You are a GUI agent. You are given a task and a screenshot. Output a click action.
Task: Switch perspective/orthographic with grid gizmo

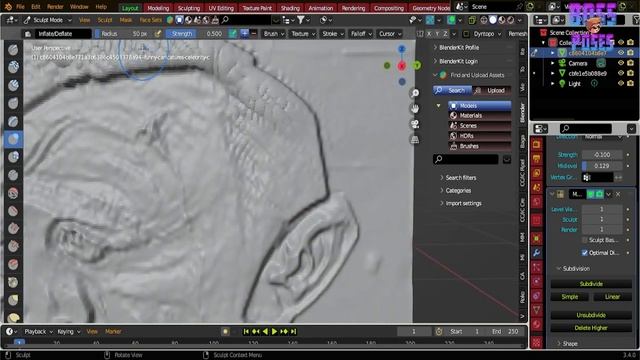pyautogui.click(x=415, y=140)
